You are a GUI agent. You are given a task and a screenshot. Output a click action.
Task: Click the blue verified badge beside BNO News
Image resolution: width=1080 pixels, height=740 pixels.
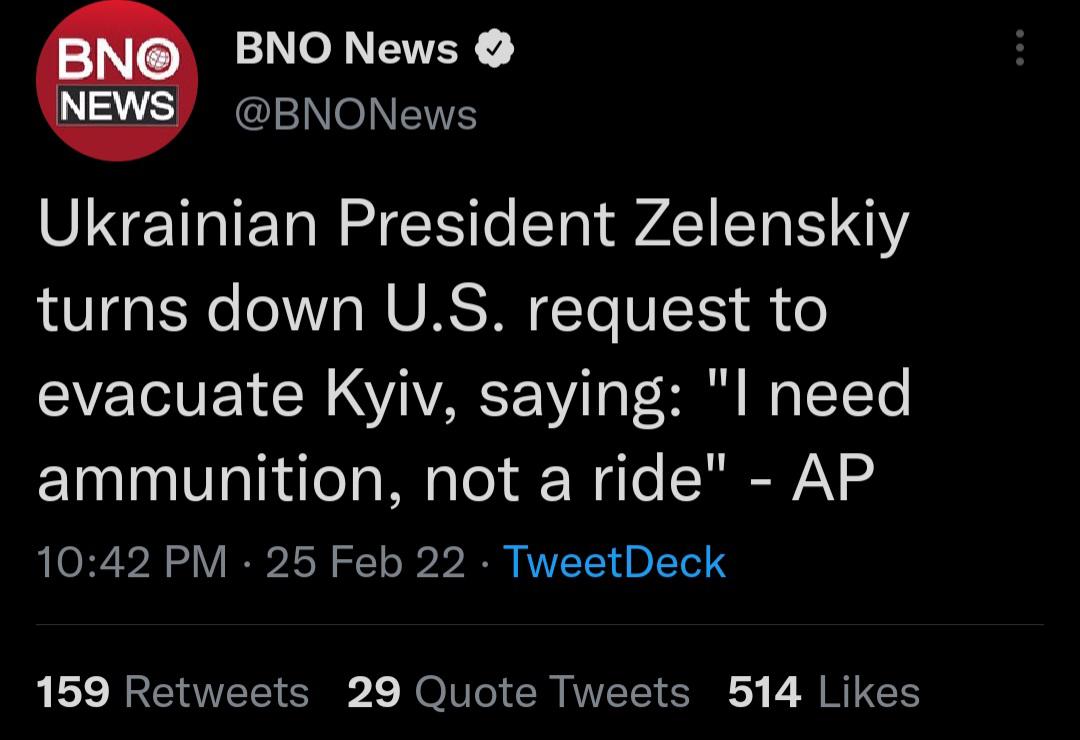click(493, 50)
